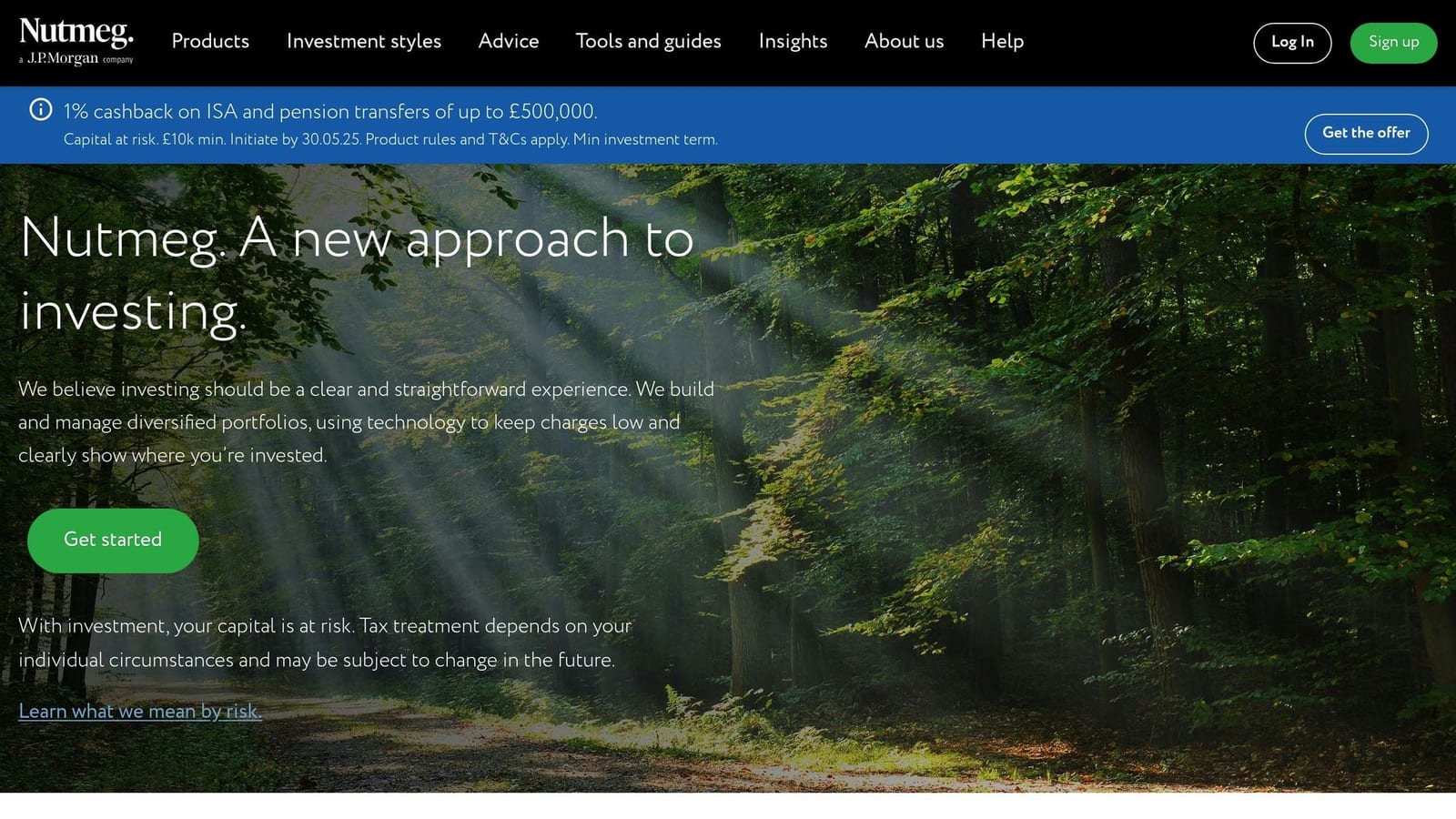The image size is (1456, 819).
Task: Click the capital at risk tax treatment disclaimer
Action: tap(325, 642)
